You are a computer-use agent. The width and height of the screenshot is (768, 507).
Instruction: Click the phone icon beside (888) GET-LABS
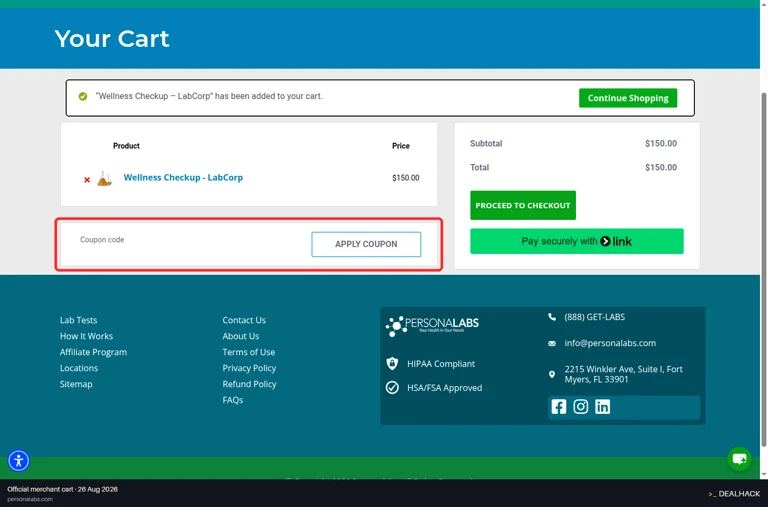click(x=552, y=317)
